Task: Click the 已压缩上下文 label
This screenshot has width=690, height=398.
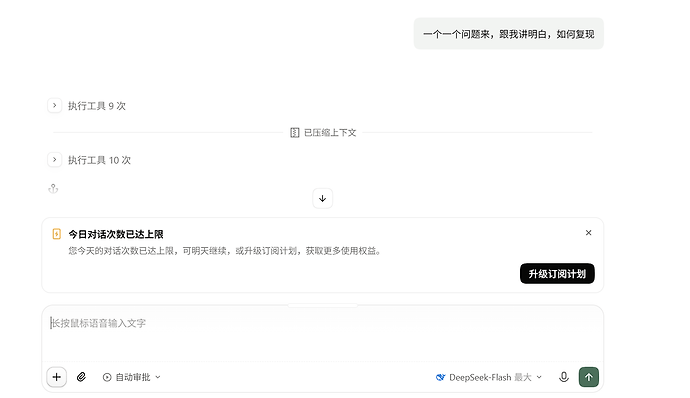Action: click(x=330, y=133)
